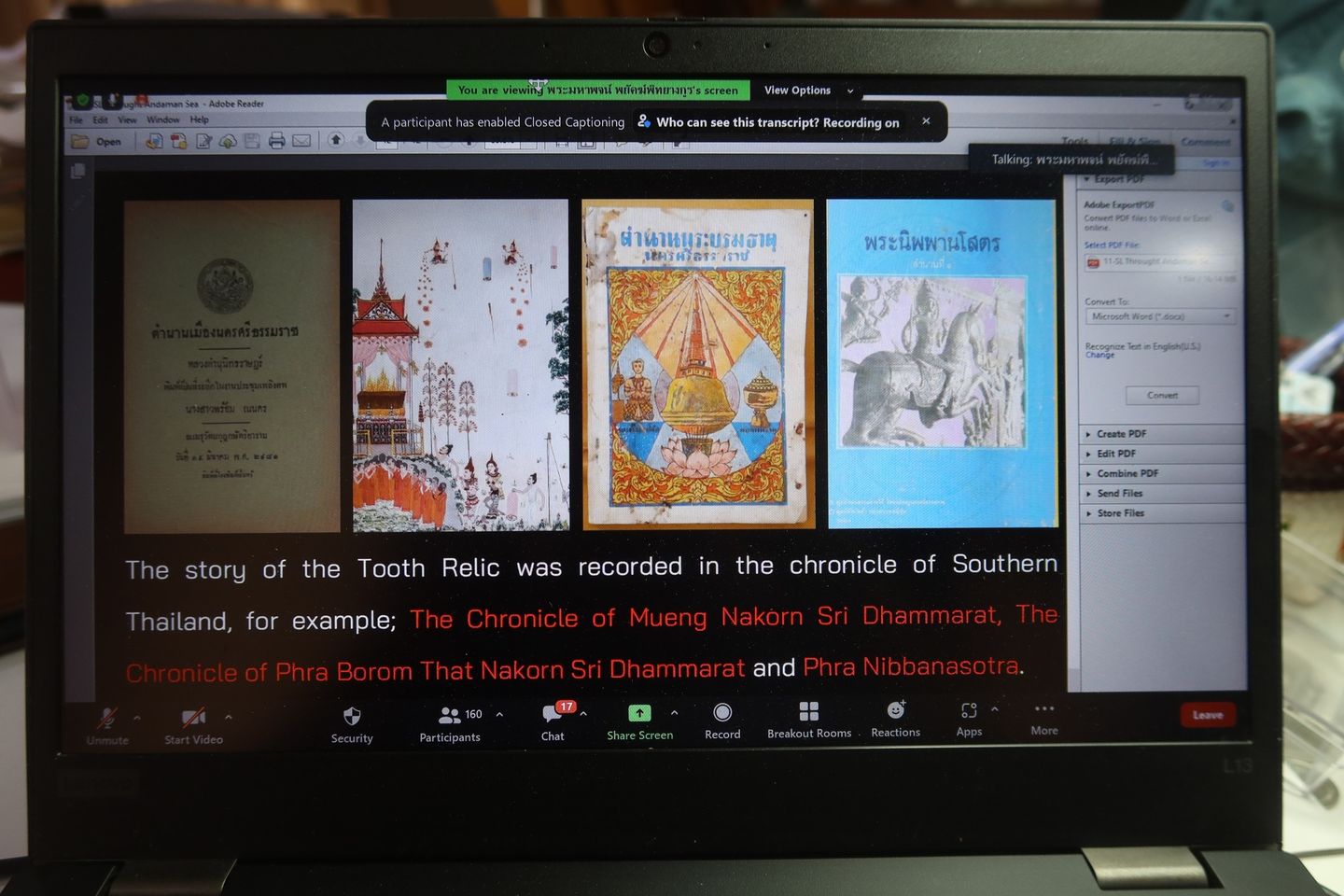Click the old brown title page image

pos(231,366)
